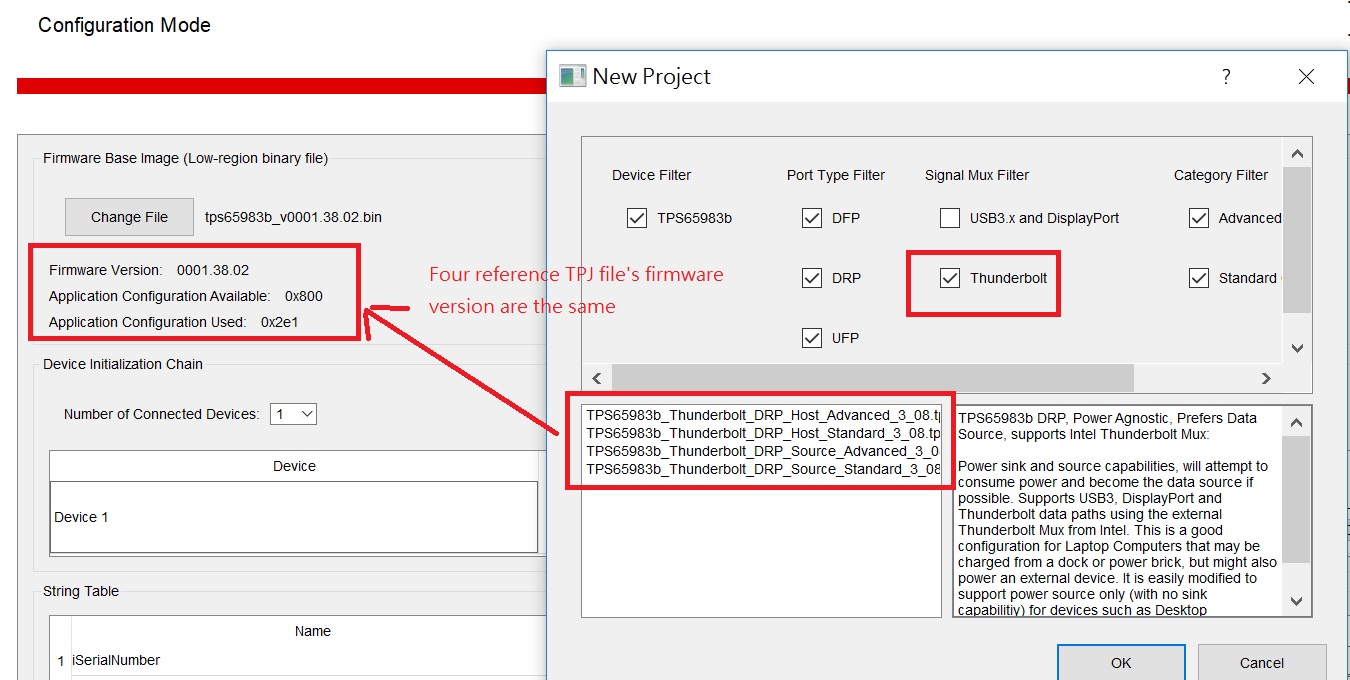Toggle the TPS65983b device filter checkbox
Screen dimensions: 1350x680
tap(637, 218)
